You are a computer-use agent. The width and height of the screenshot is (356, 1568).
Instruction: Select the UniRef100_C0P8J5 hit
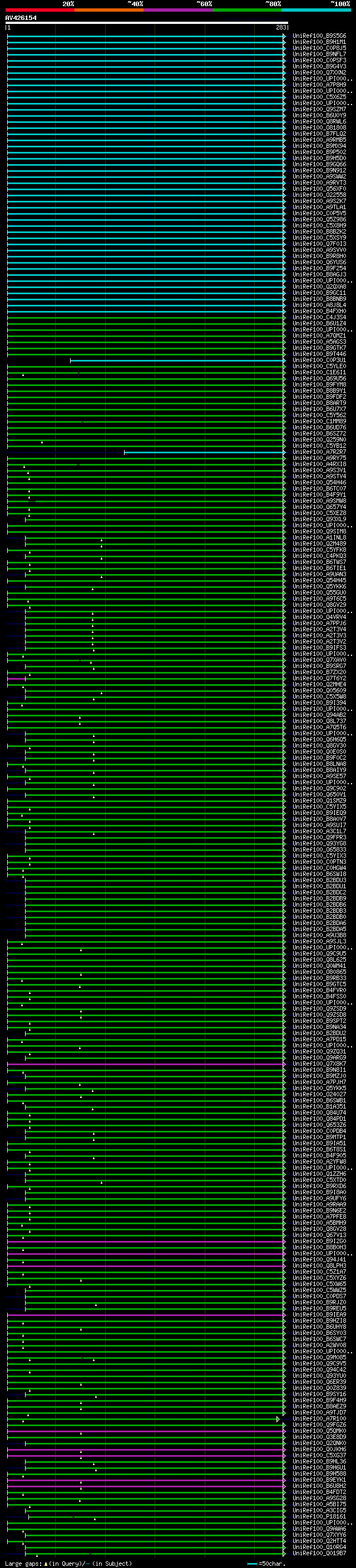pyautogui.click(x=319, y=48)
